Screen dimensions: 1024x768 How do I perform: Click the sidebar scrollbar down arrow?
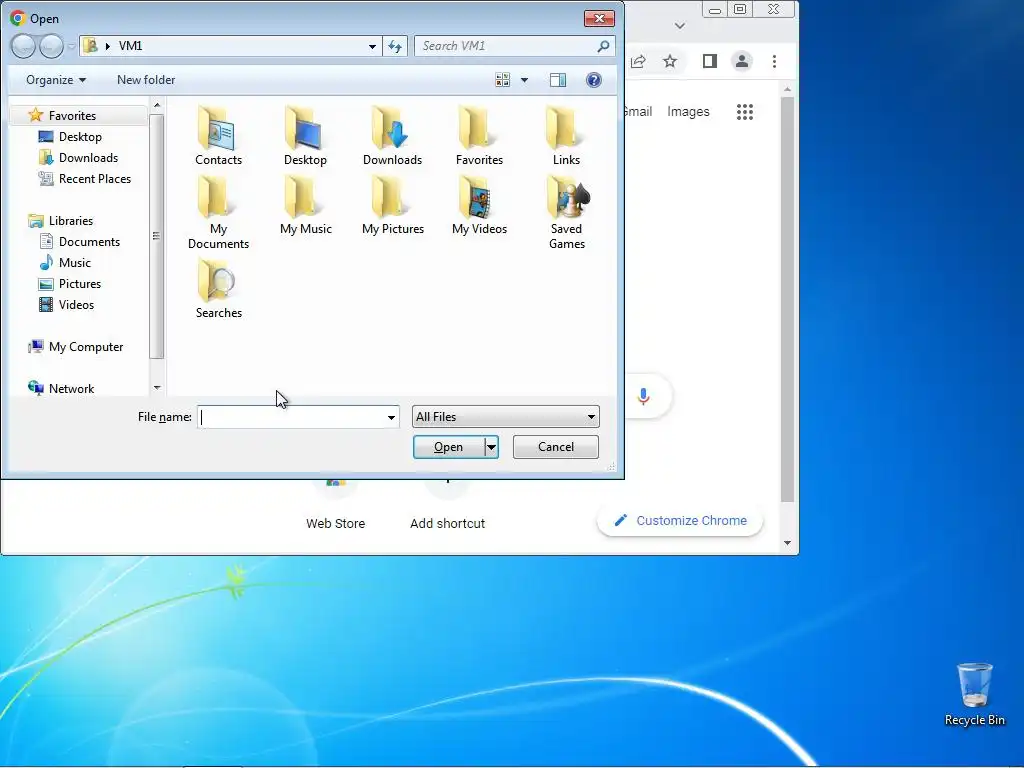(157, 388)
